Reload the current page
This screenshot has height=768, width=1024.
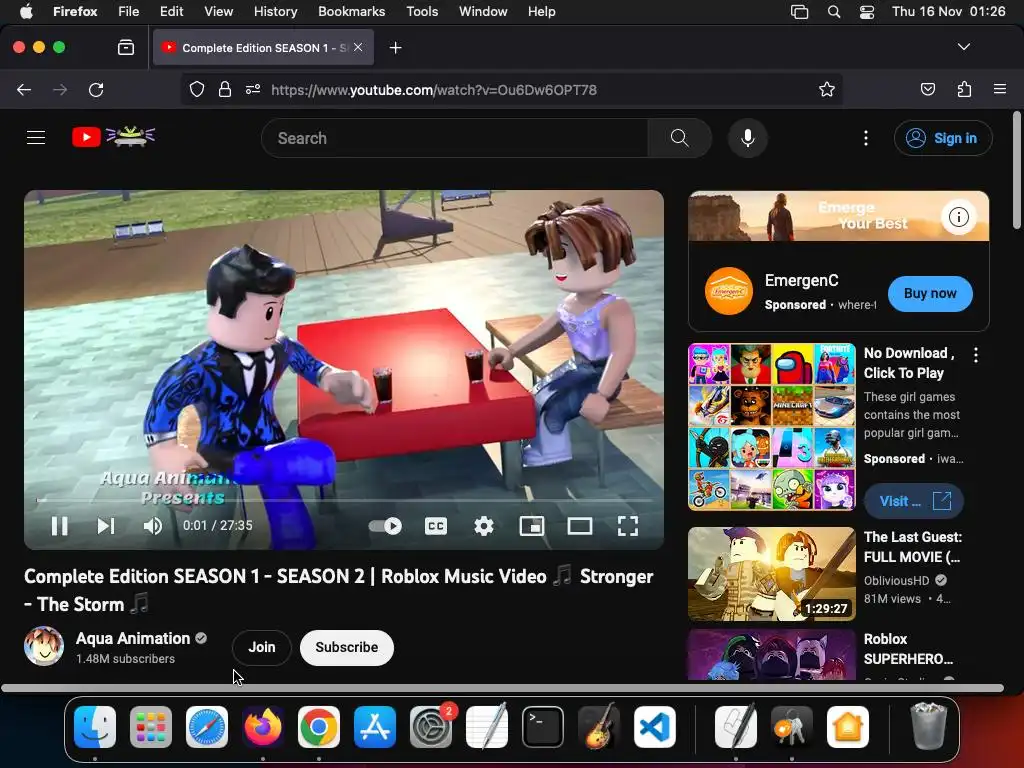96,89
